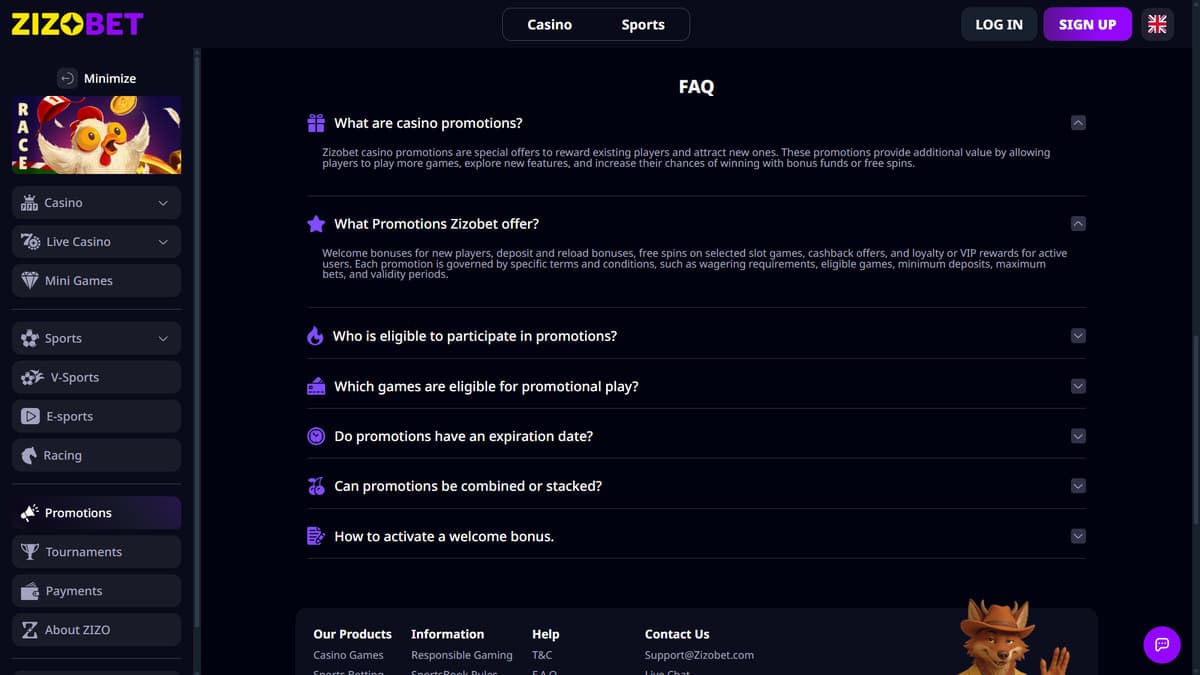The image size is (1200, 675).
Task: Click the Mini Games diamond icon
Action: click(x=30, y=281)
